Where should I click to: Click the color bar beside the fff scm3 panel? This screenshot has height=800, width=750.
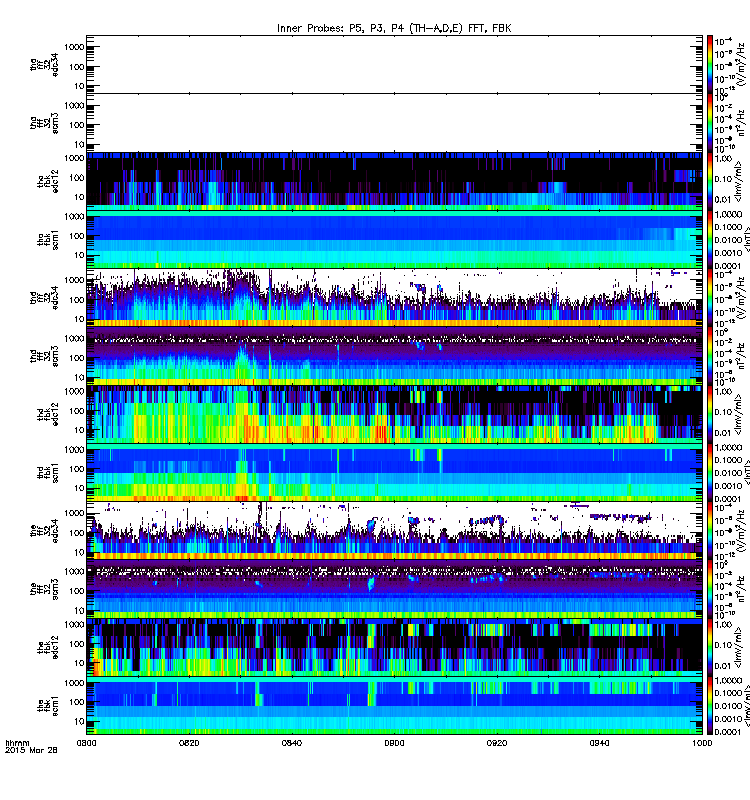tap(710, 589)
